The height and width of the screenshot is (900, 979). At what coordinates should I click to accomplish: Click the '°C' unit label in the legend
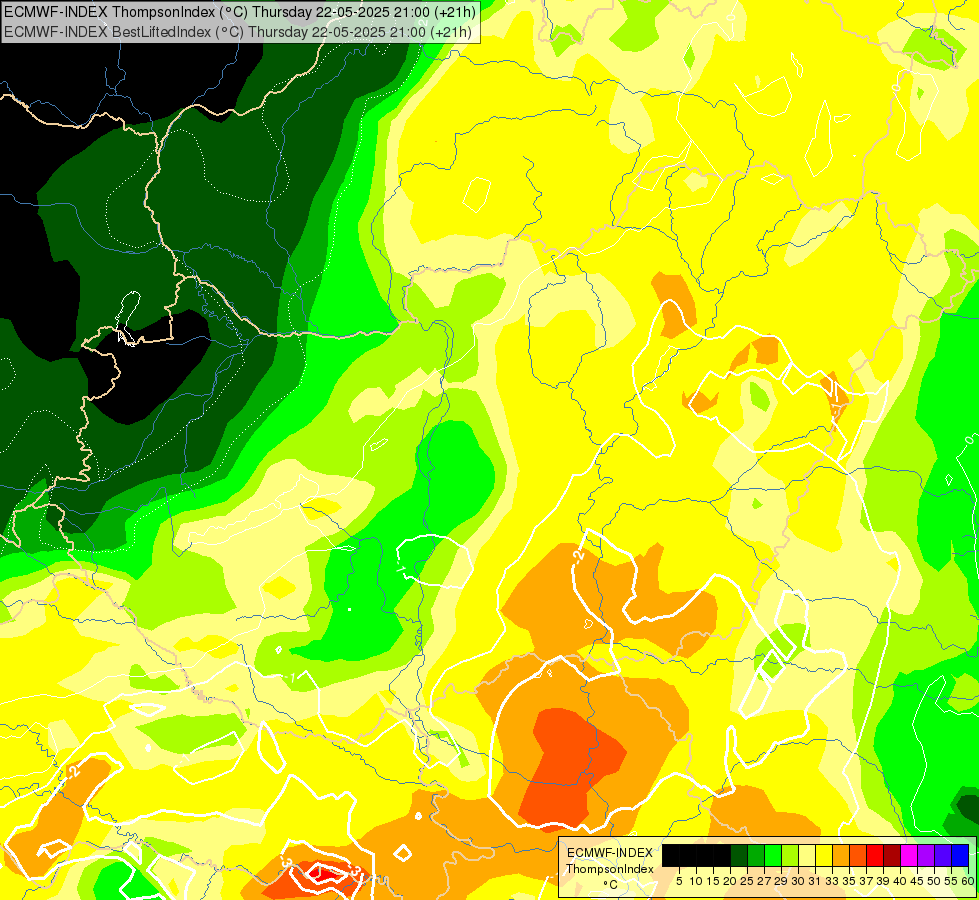tap(611, 885)
